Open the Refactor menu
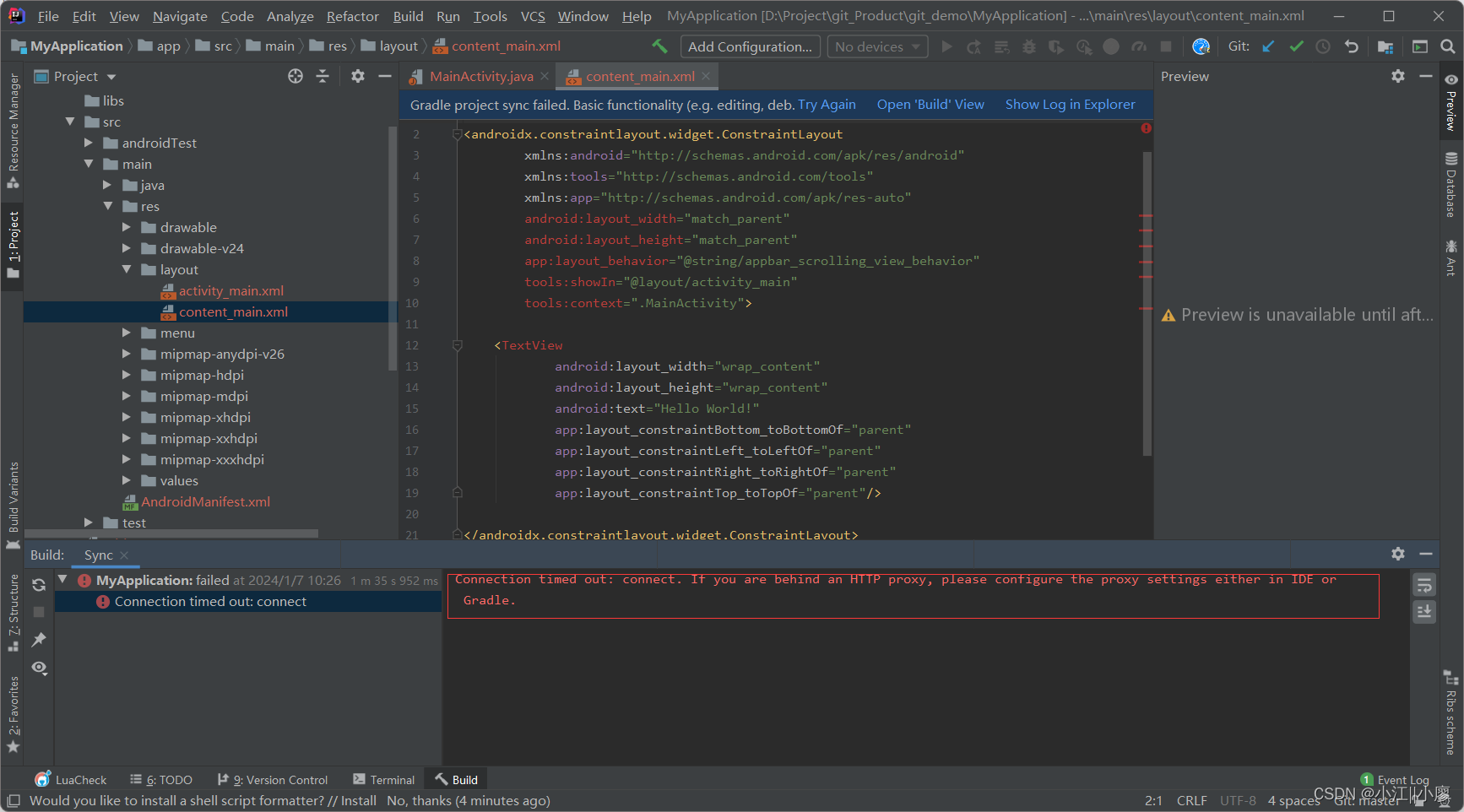The height and width of the screenshot is (812, 1464). coord(353,16)
